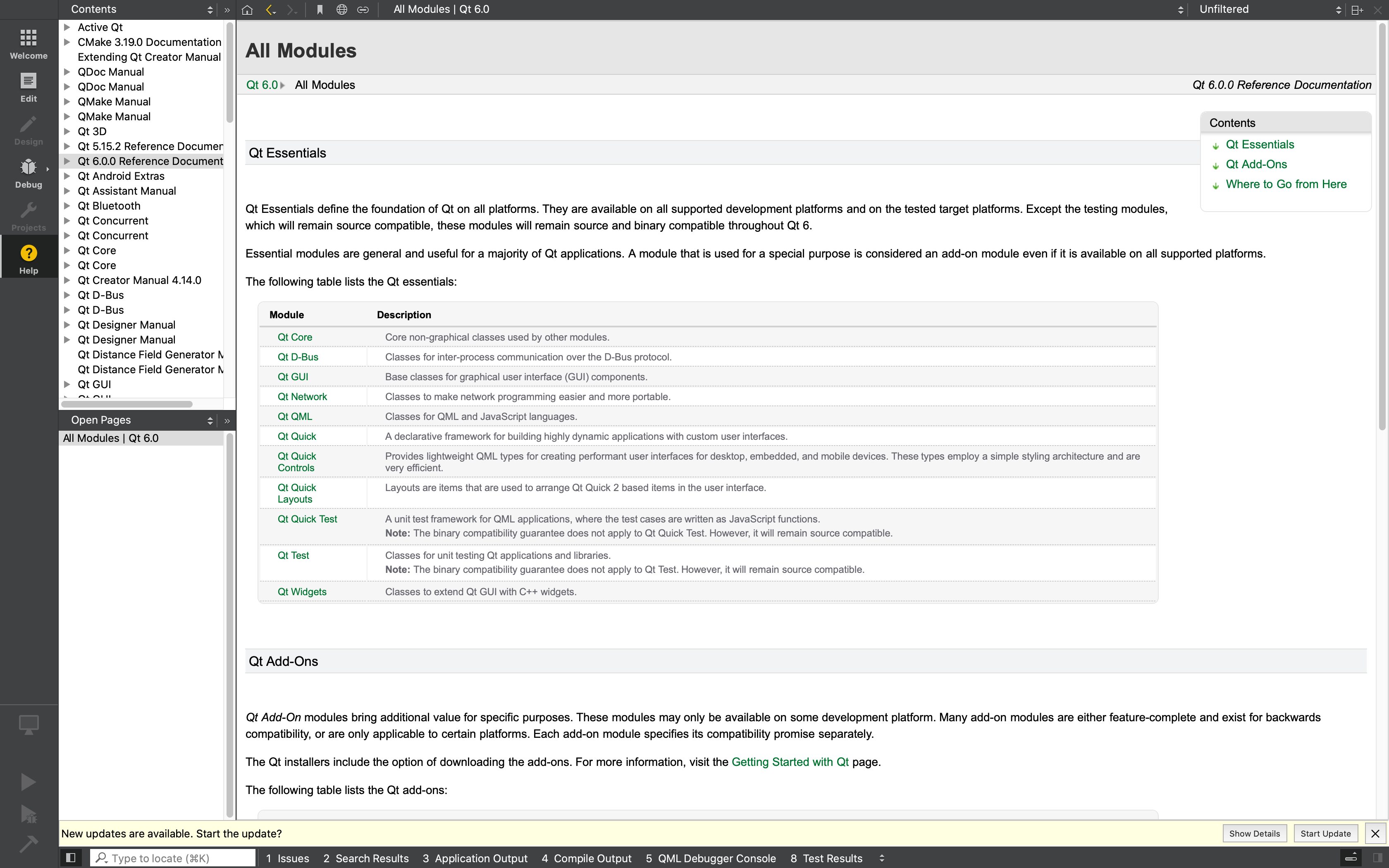Image resolution: width=1389 pixels, height=868 pixels.
Task: Expand the Qt 3D tree item
Action: point(67,131)
